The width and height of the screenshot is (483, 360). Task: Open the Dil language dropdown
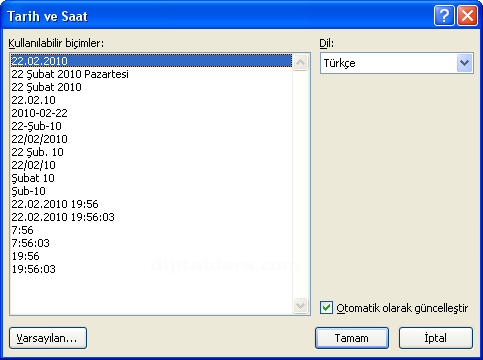[464, 63]
